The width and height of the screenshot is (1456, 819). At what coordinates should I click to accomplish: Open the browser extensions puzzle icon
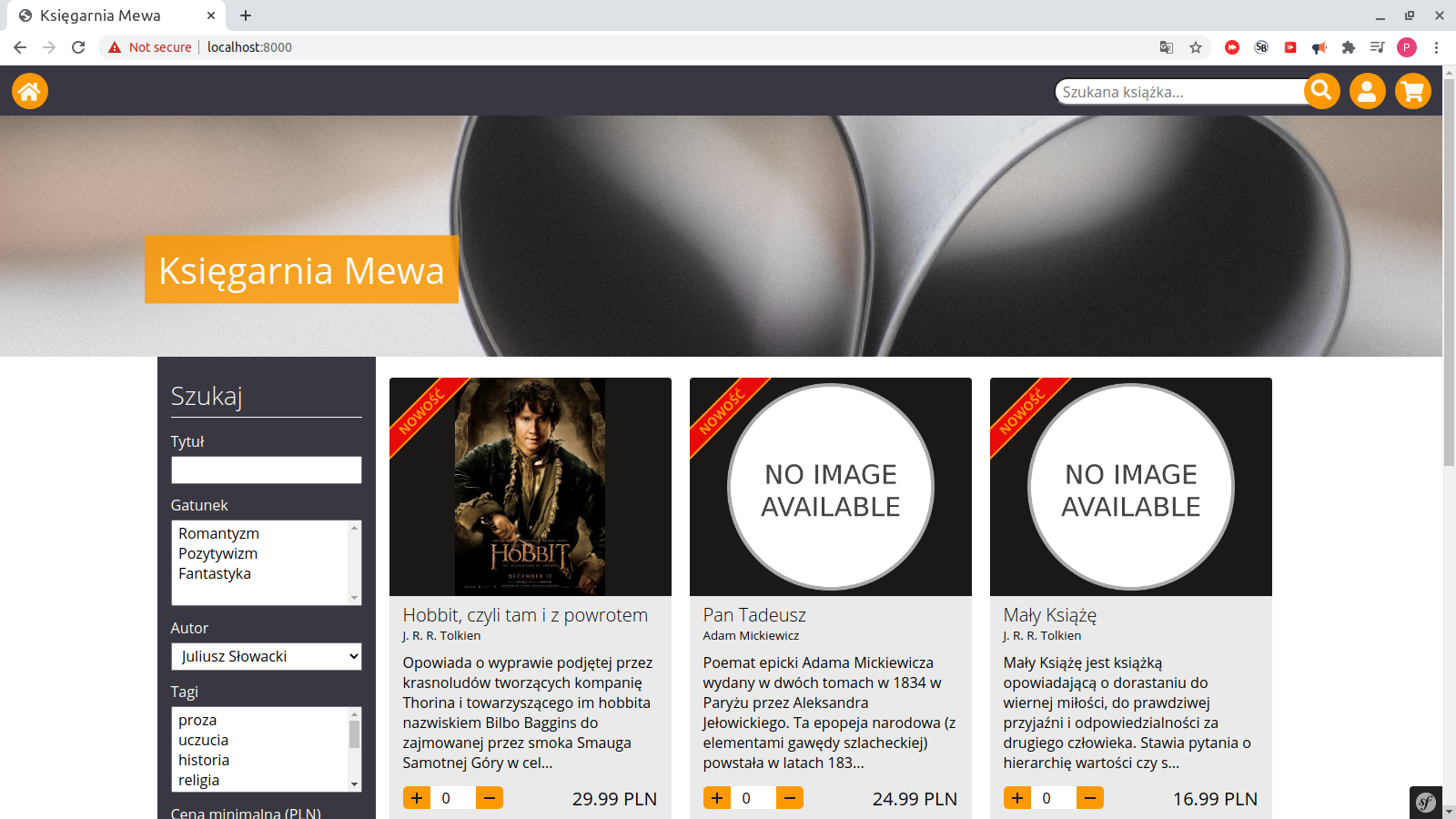[1348, 47]
